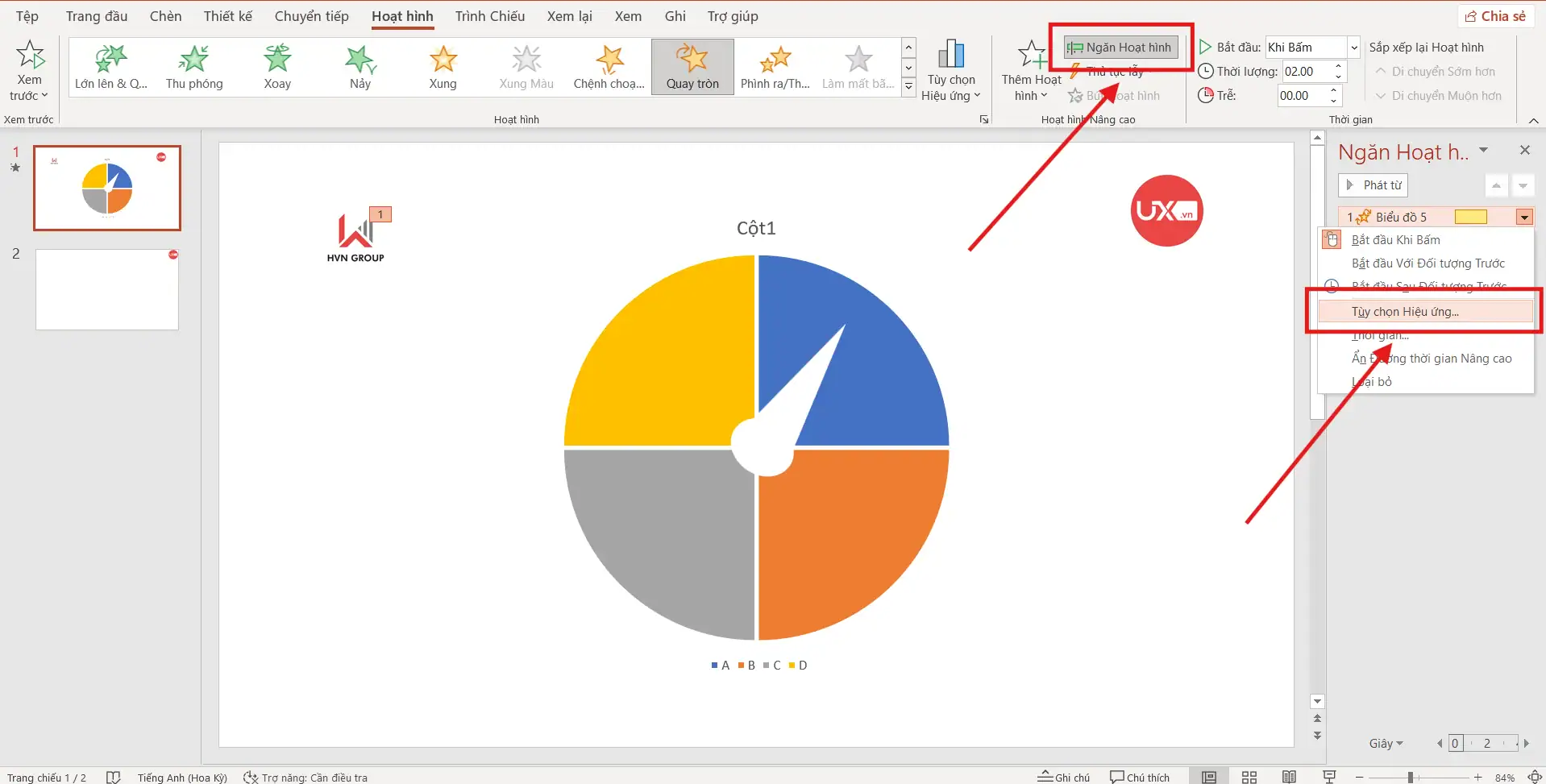Open Thêm Hoạt hình add animation
This screenshot has height=784, width=1546.
[1031, 71]
